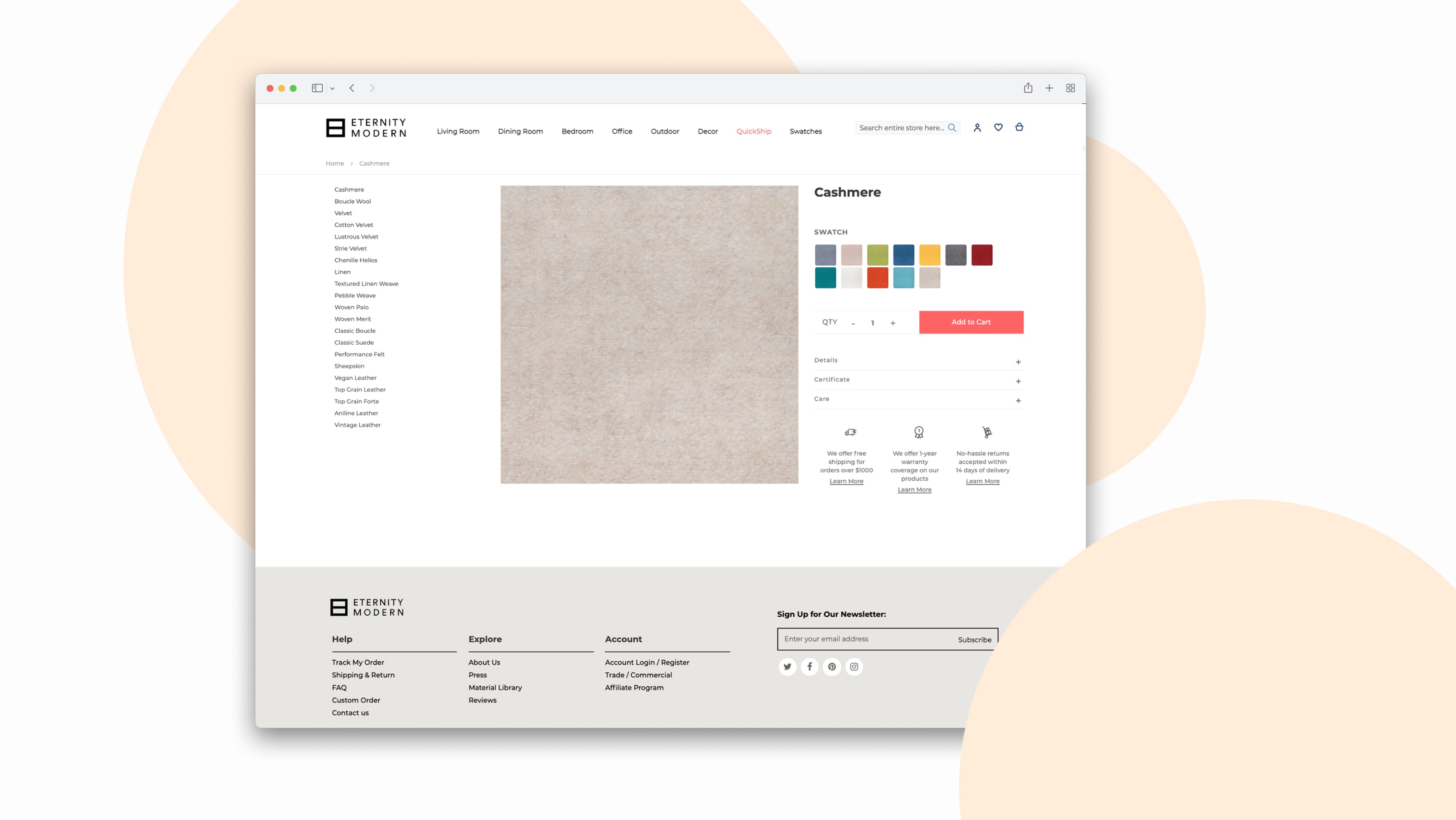Select Textured Linen Weave in the list
1456x820 pixels.
366,284
